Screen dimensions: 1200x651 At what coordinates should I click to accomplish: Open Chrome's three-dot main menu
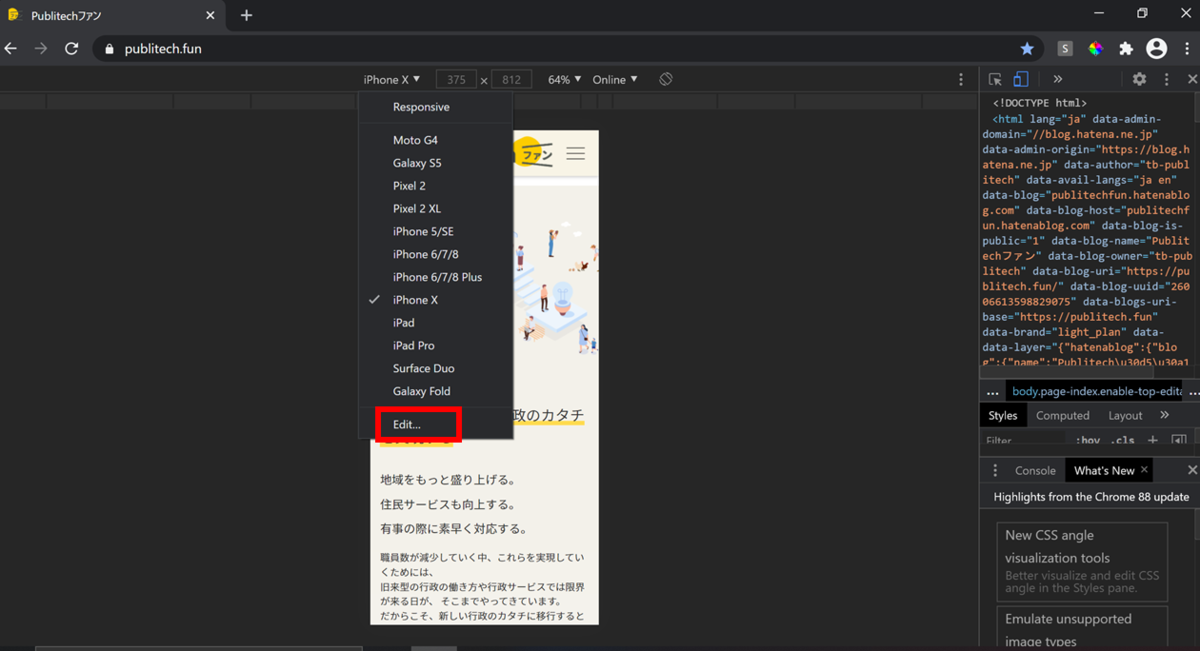[1186, 48]
